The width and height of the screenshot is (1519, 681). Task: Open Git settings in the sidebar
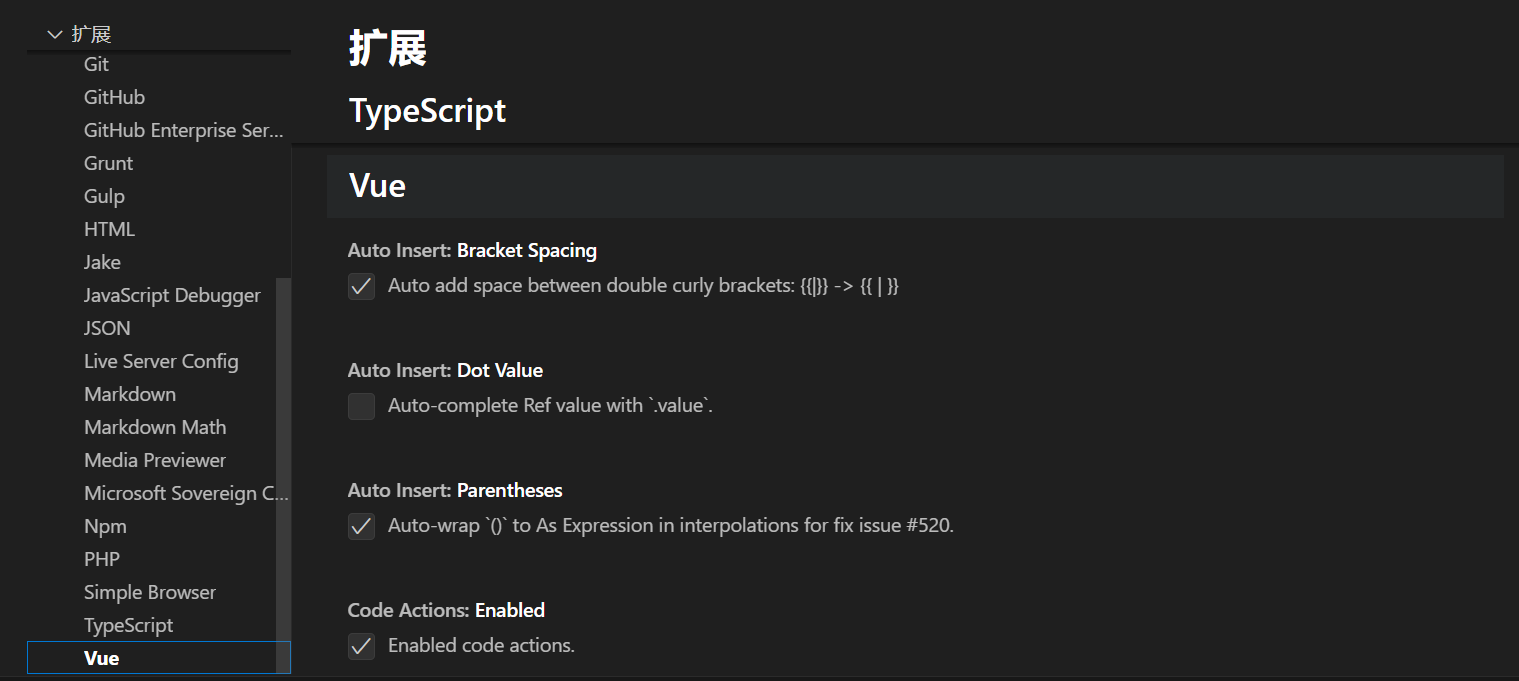click(x=97, y=64)
